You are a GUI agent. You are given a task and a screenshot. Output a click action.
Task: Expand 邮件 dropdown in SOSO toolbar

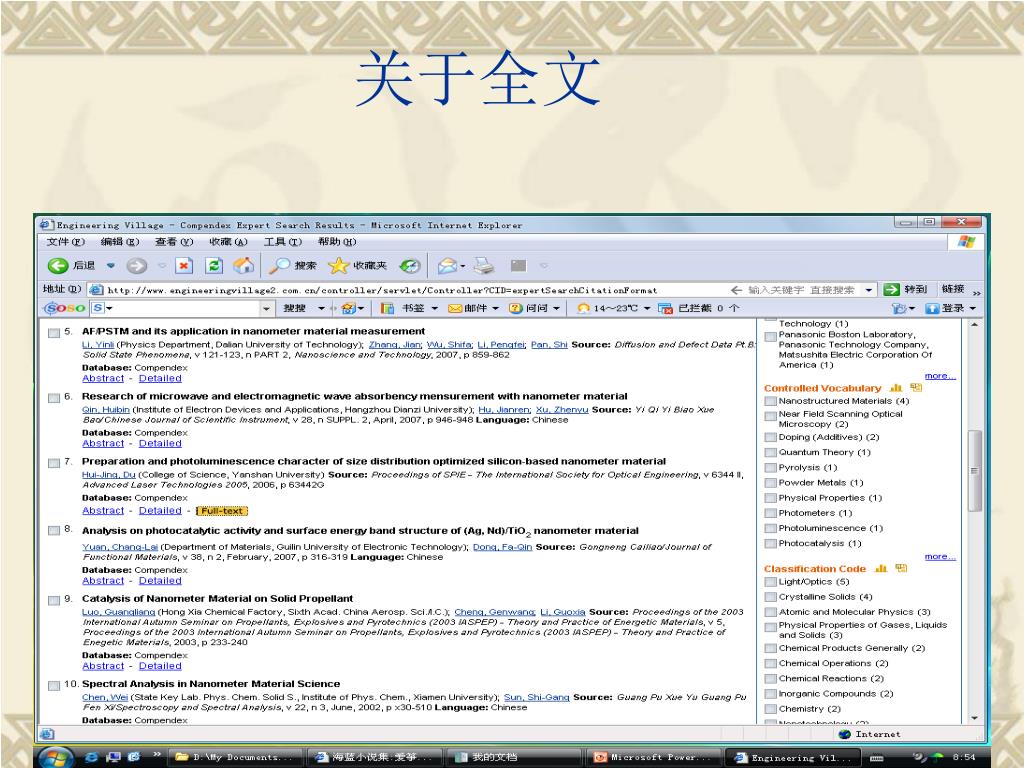click(x=495, y=308)
